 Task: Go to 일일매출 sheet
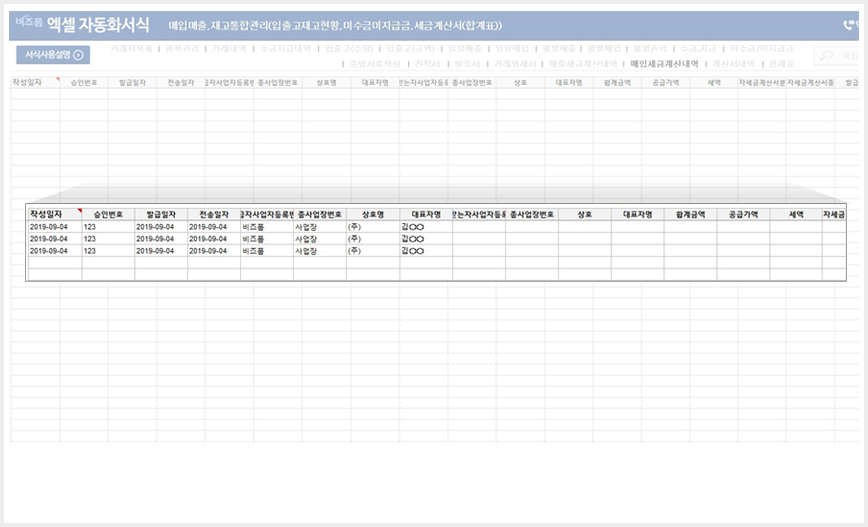[464, 49]
